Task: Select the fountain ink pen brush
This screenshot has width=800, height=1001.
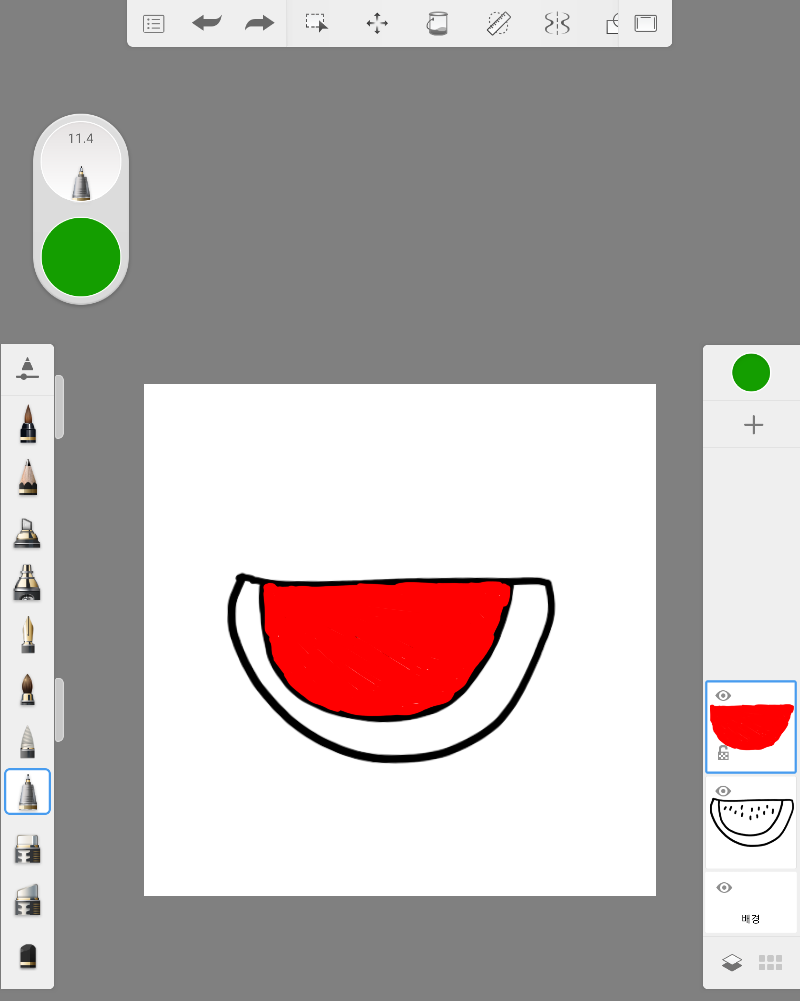Action: [x=27, y=635]
